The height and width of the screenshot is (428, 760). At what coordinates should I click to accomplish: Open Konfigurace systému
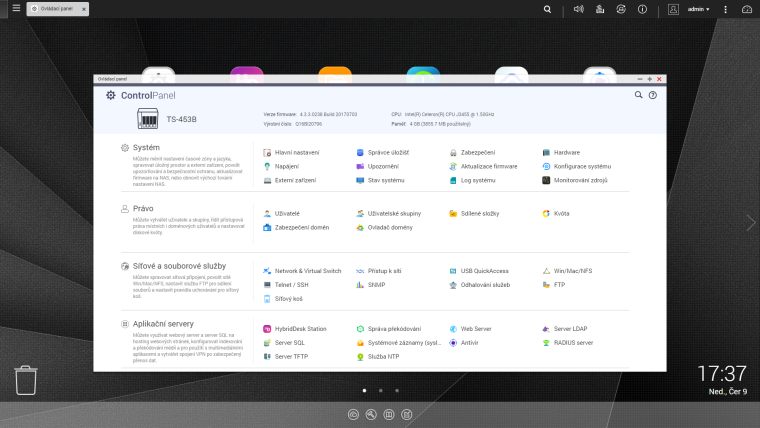click(x=577, y=166)
